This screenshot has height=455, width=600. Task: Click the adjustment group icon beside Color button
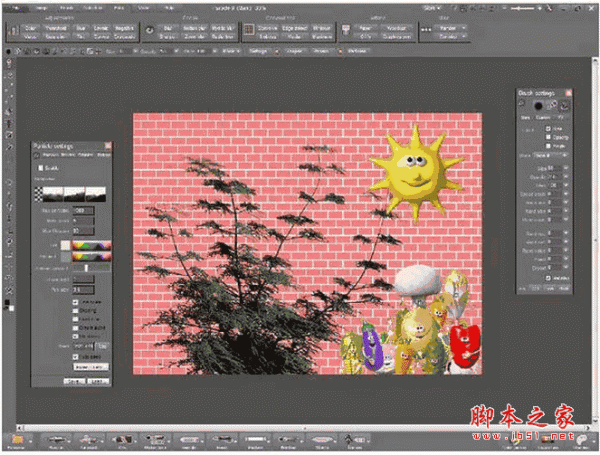click(15, 31)
